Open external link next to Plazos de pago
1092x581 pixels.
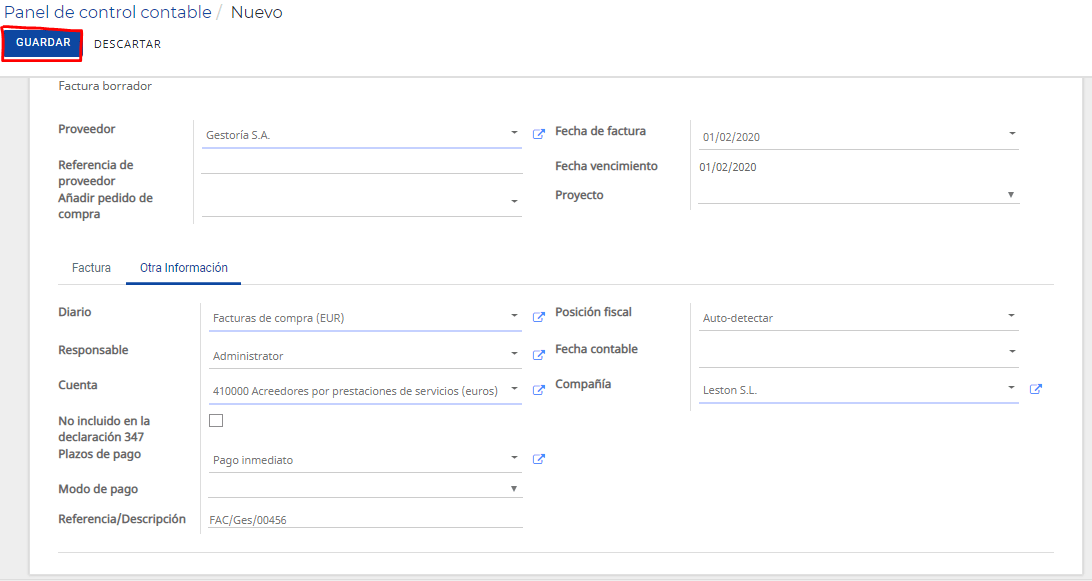538,459
